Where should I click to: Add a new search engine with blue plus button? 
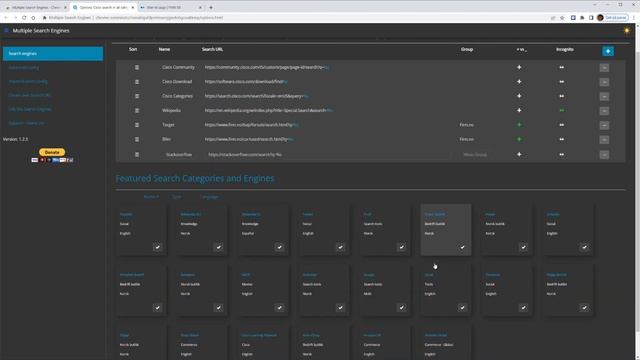608,51
